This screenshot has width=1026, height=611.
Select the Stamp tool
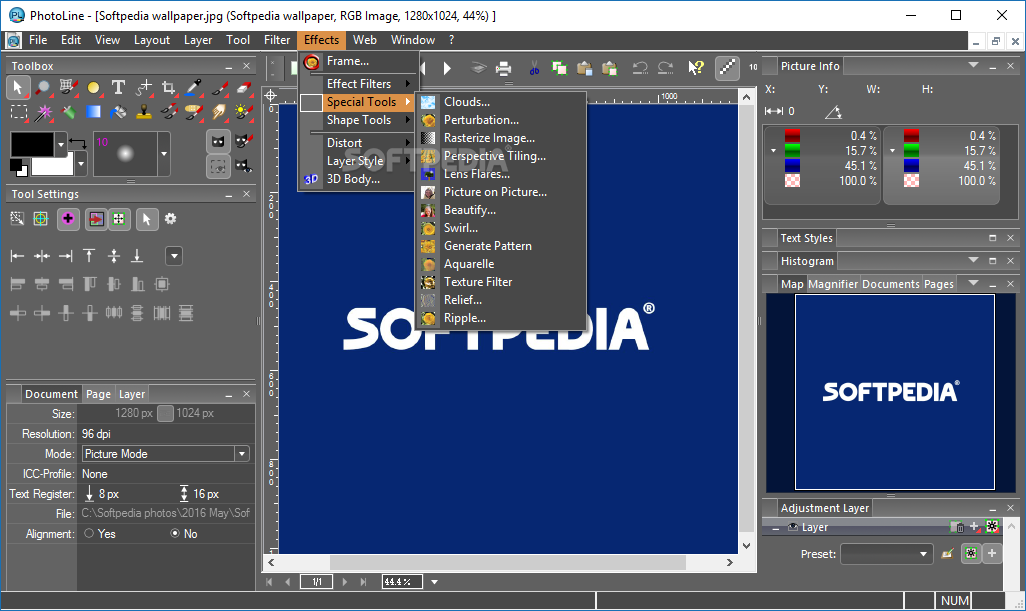[143, 112]
